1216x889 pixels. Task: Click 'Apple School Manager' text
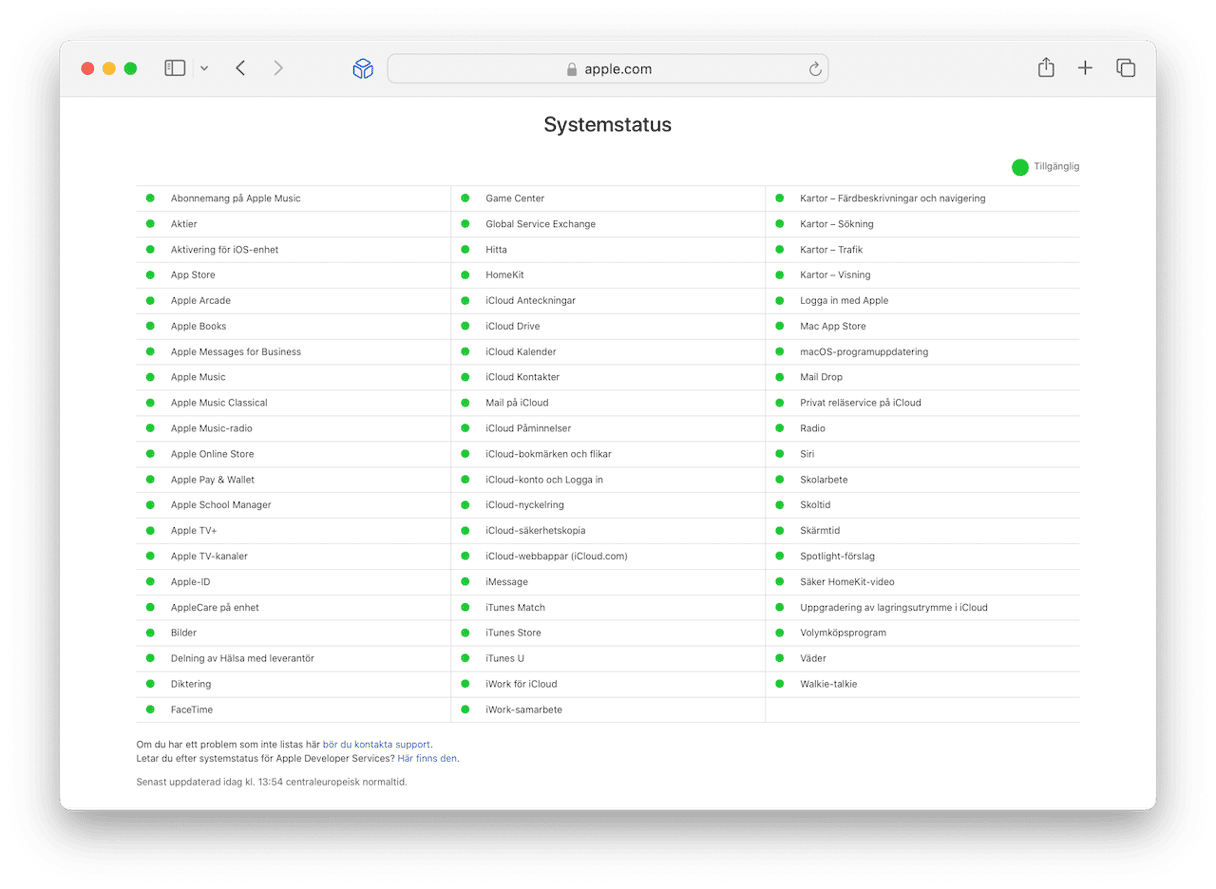pyautogui.click(x=221, y=505)
